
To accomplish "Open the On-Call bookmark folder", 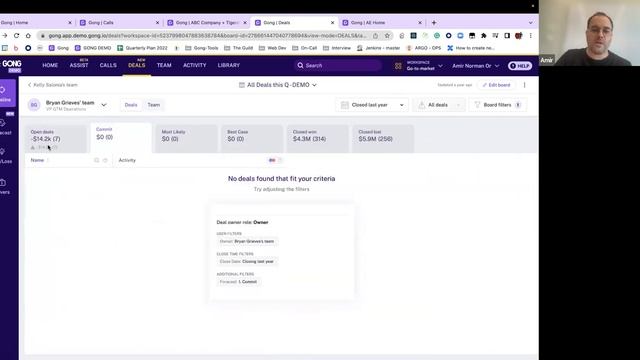I will [x=305, y=48].
